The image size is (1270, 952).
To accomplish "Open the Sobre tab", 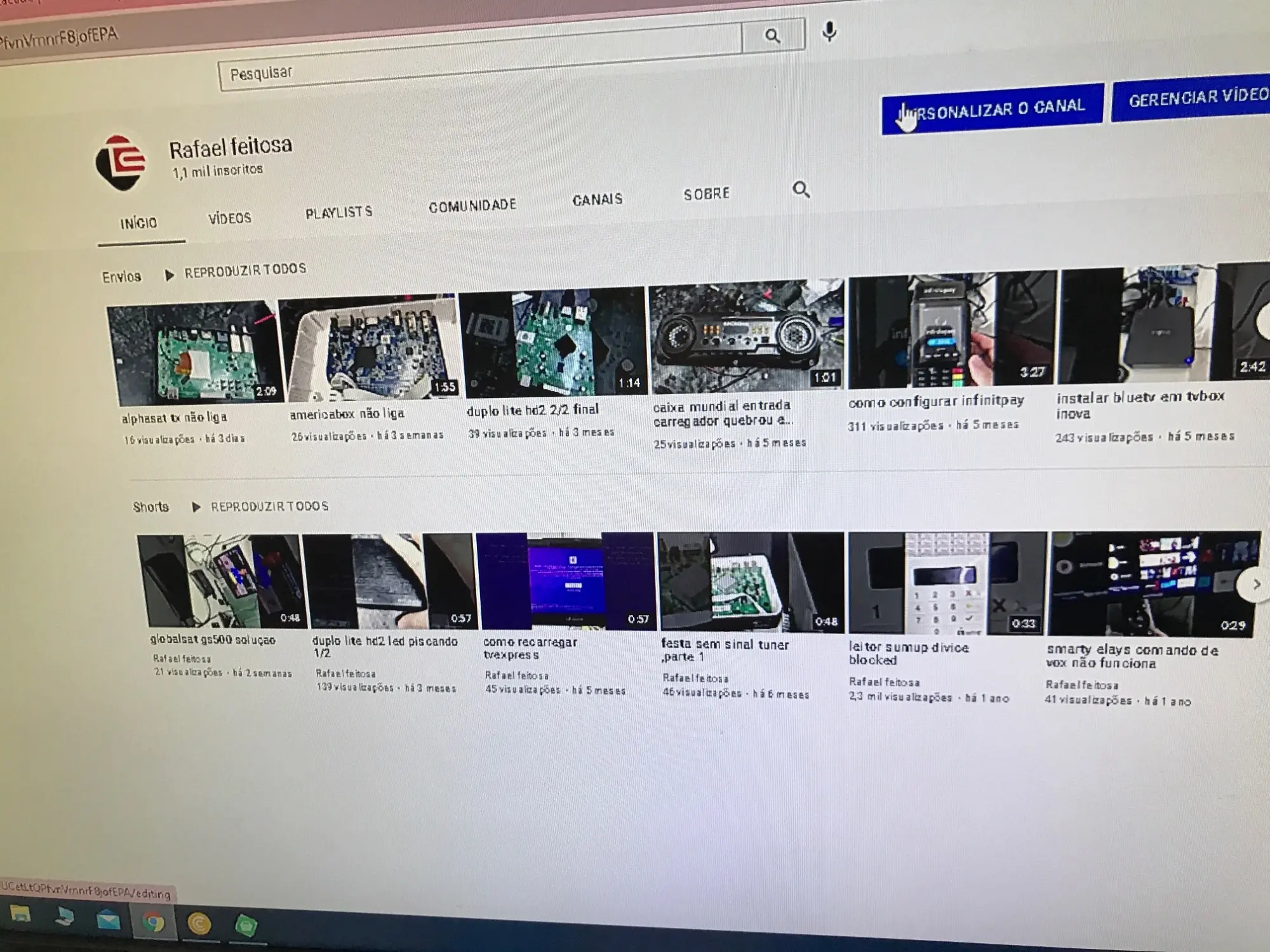I will click(706, 194).
